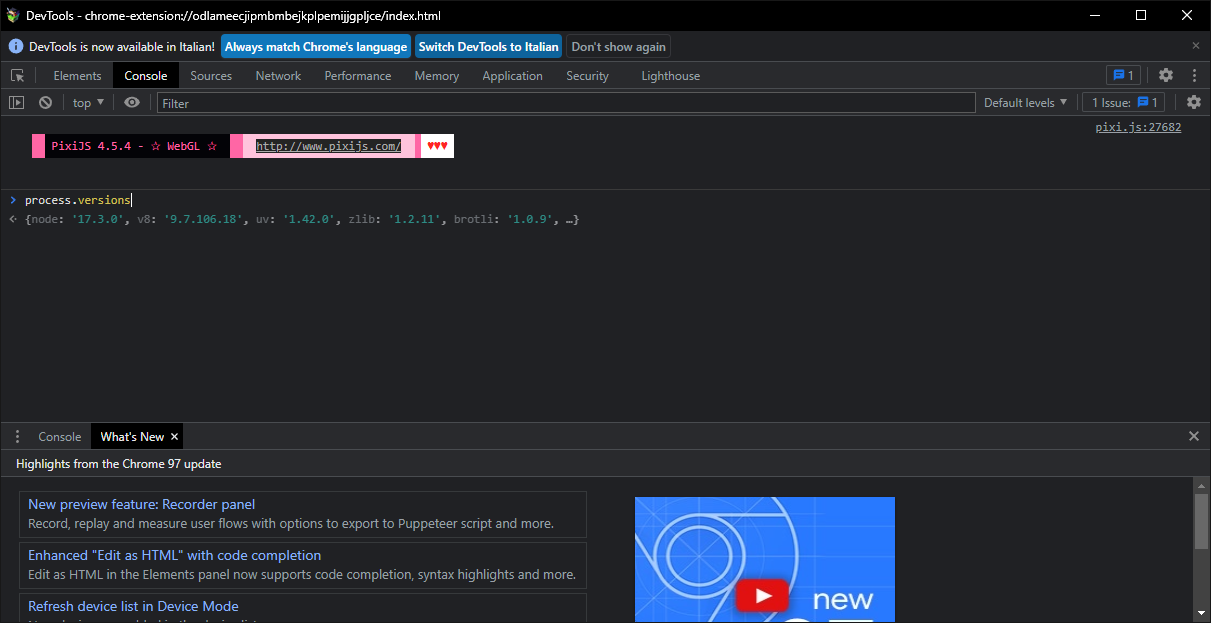1211x623 pixels.
Task: Switch to the Elements tab
Action: coord(77,76)
